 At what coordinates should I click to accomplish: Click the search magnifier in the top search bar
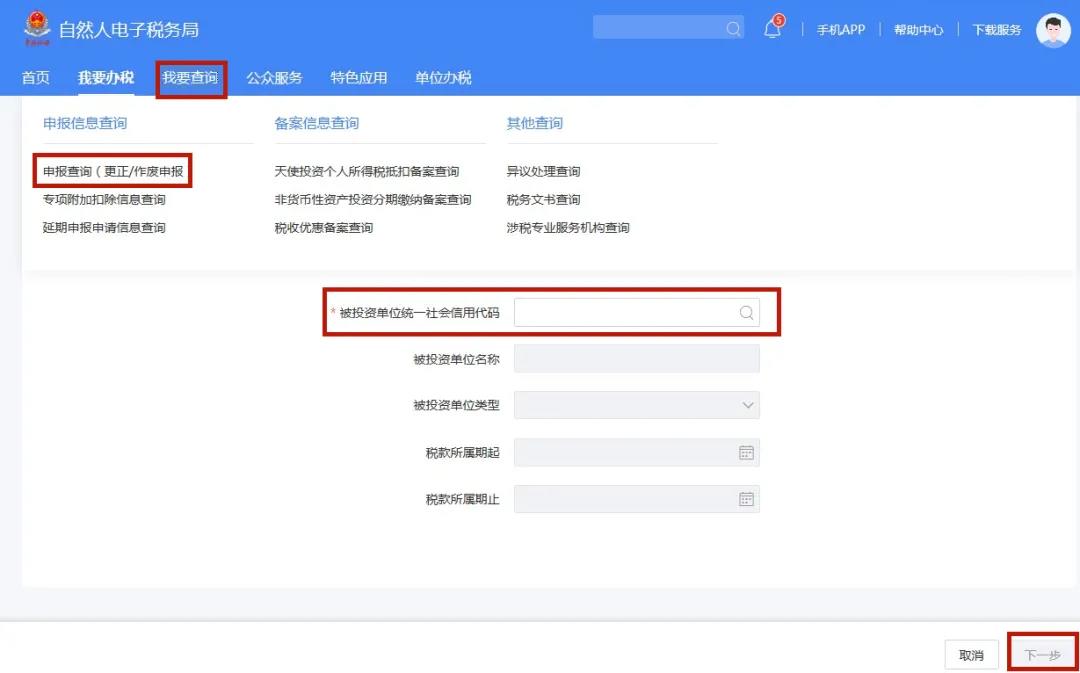pos(733,27)
